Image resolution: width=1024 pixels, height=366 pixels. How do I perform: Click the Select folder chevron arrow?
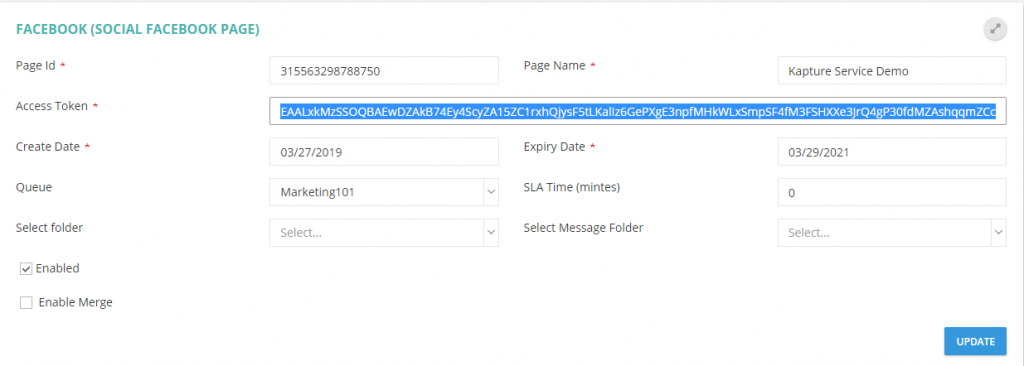click(x=491, y=233)
